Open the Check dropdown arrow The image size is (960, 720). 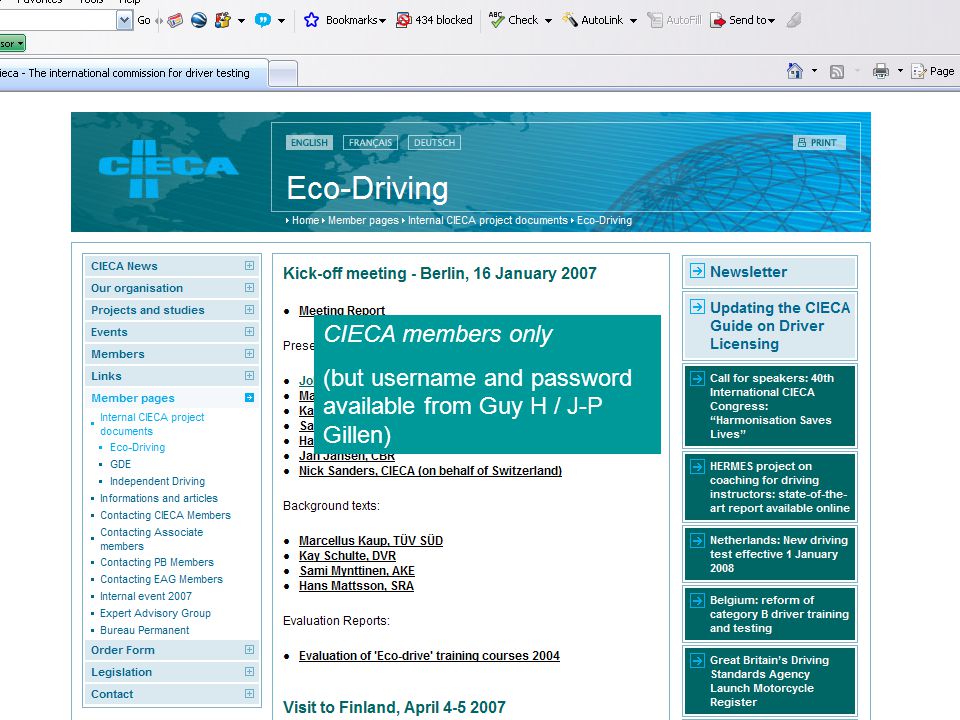[x=548, y=21]
